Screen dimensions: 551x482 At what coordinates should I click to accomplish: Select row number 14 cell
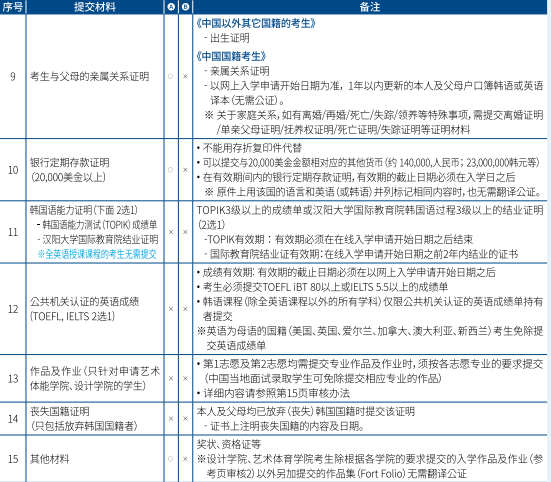pos(13,418)
